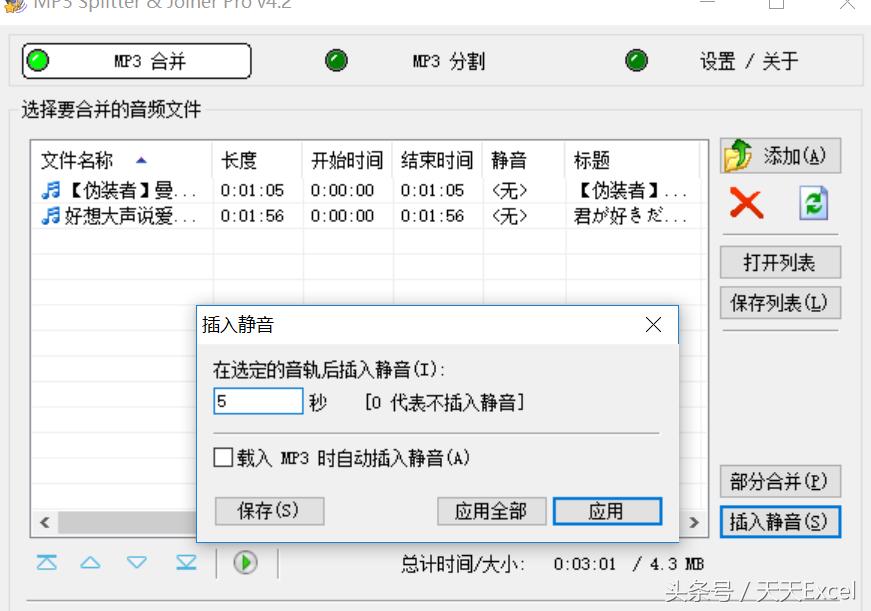Click the silence duration input showing 5

click(258, 400)
